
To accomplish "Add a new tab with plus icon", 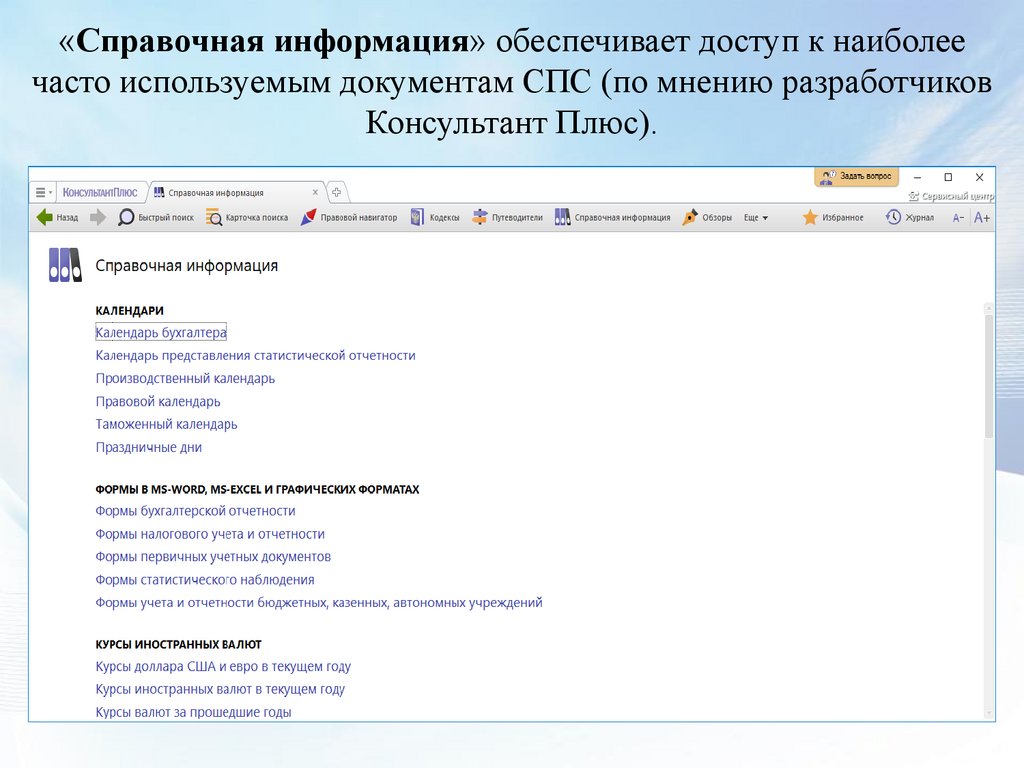I will click(336, 192).
